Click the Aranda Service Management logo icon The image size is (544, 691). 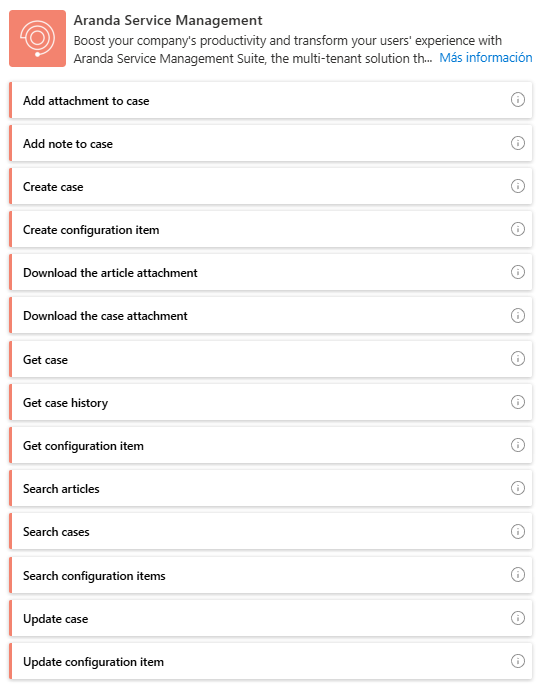point(37,38)
